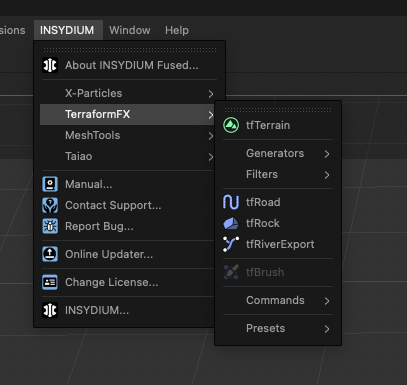Click the Online Updater upload icon
The height and width of the screenshot is (385, 407).
coord(50,254)
